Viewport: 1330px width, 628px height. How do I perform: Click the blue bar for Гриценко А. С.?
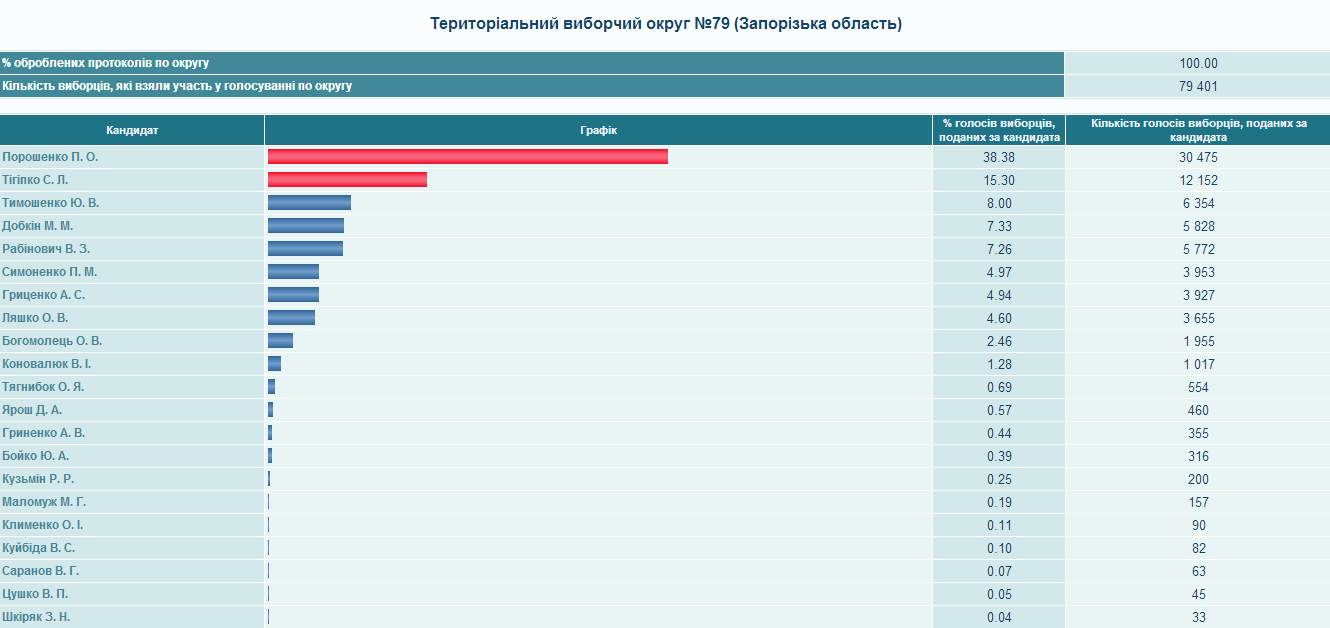point(293,295)
